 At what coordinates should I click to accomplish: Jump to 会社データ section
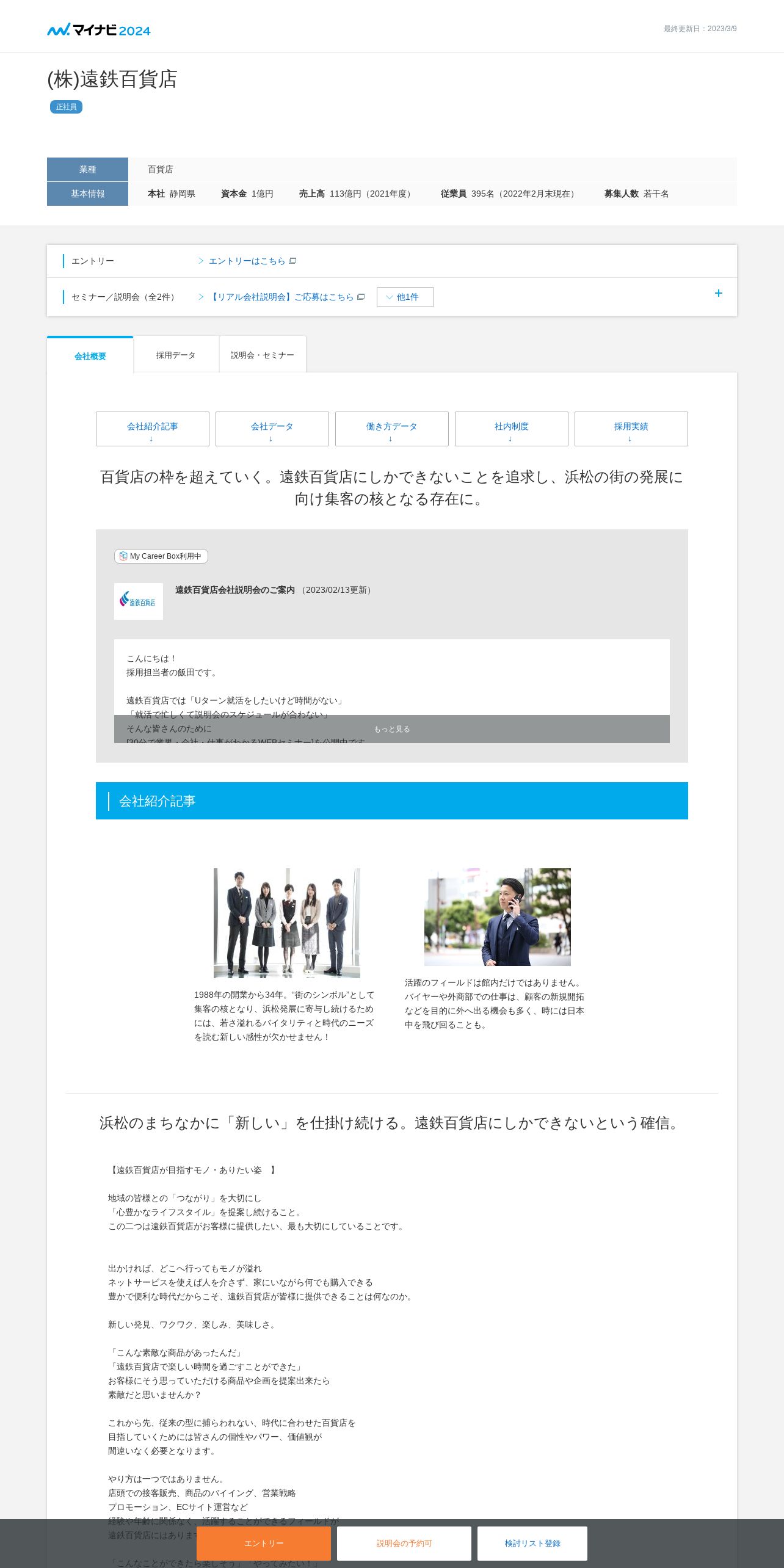[272, 429]
